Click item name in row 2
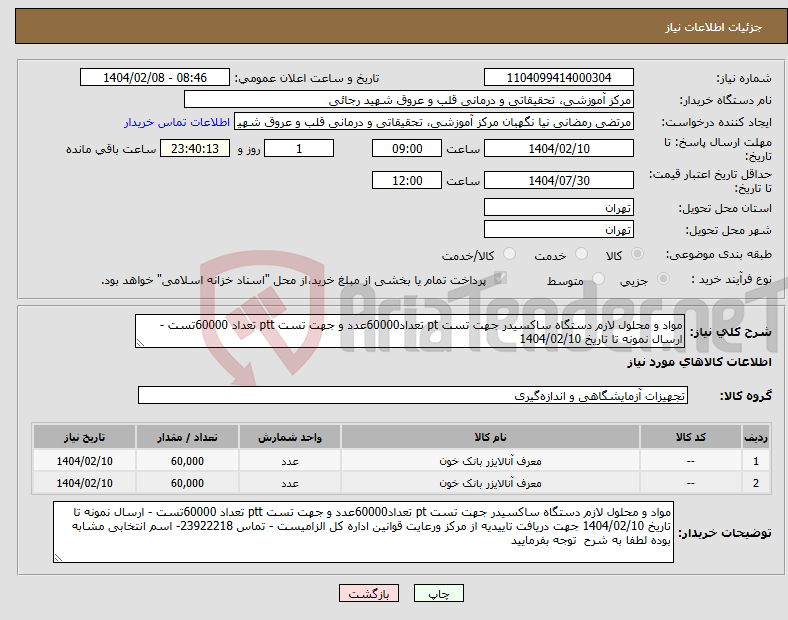This screenshot has width=788, height=620. tap(490, 483)
